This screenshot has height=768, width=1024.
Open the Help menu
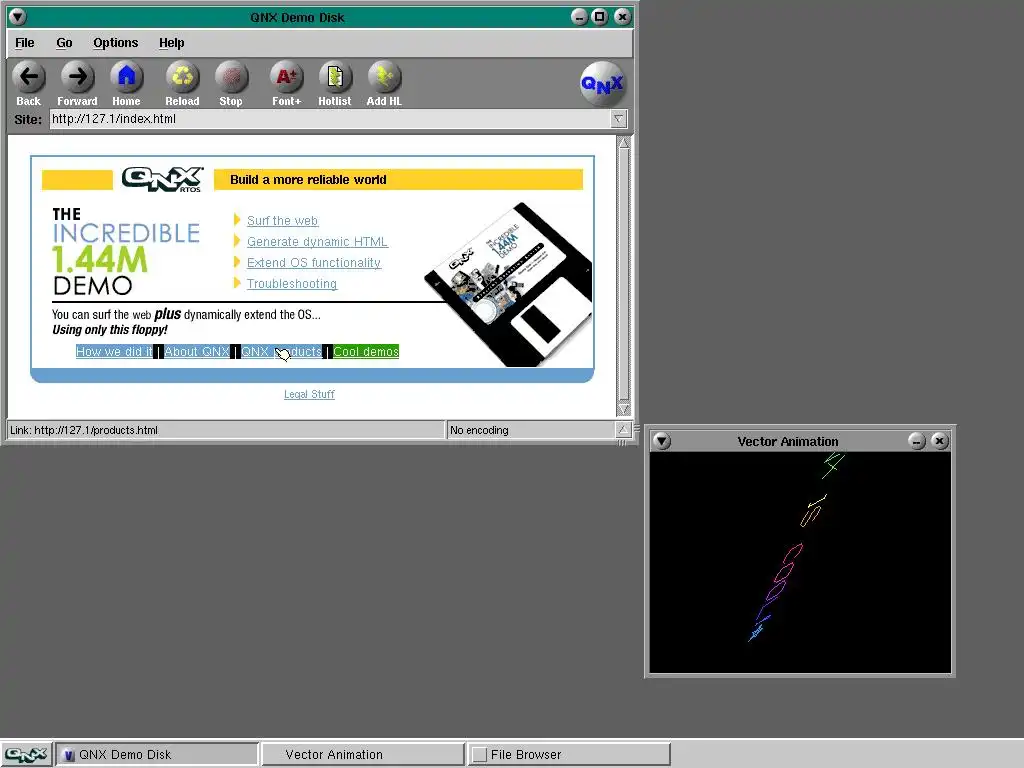pos(172,42)
